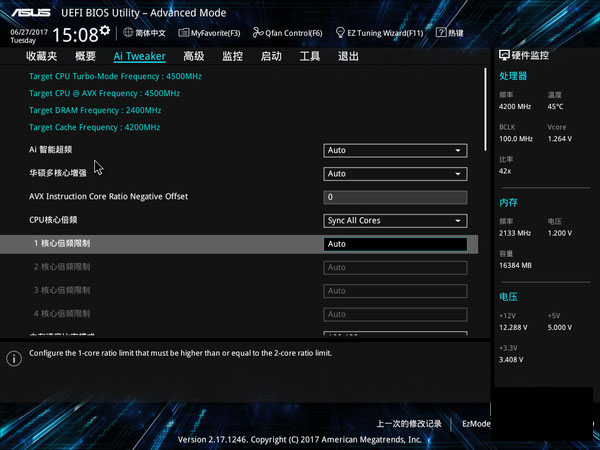Click Target CPU Turbo-Mode Frequency text
This screenshot has width=600, height=450.
pos(115,76)
